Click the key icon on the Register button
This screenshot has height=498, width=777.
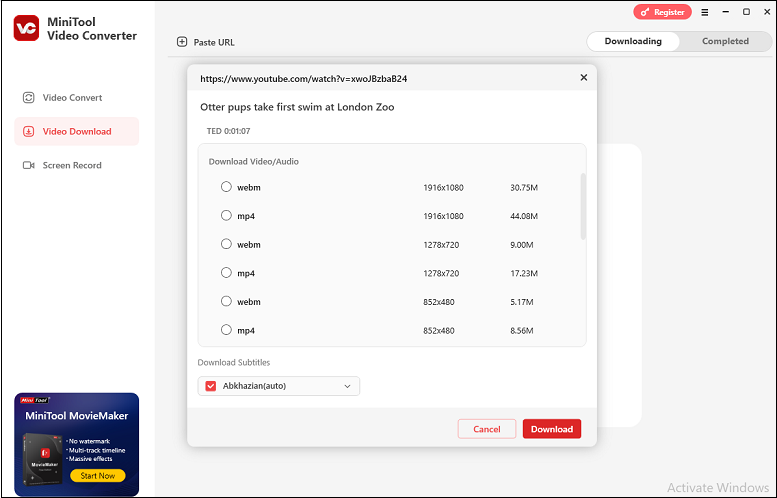[x=645, y=12]
